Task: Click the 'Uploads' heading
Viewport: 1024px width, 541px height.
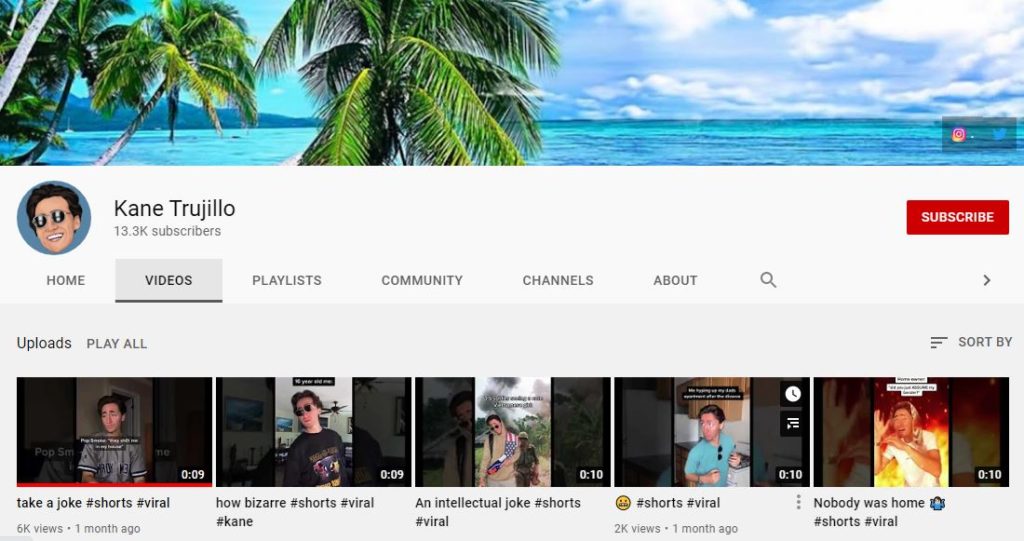Action: 44,343
